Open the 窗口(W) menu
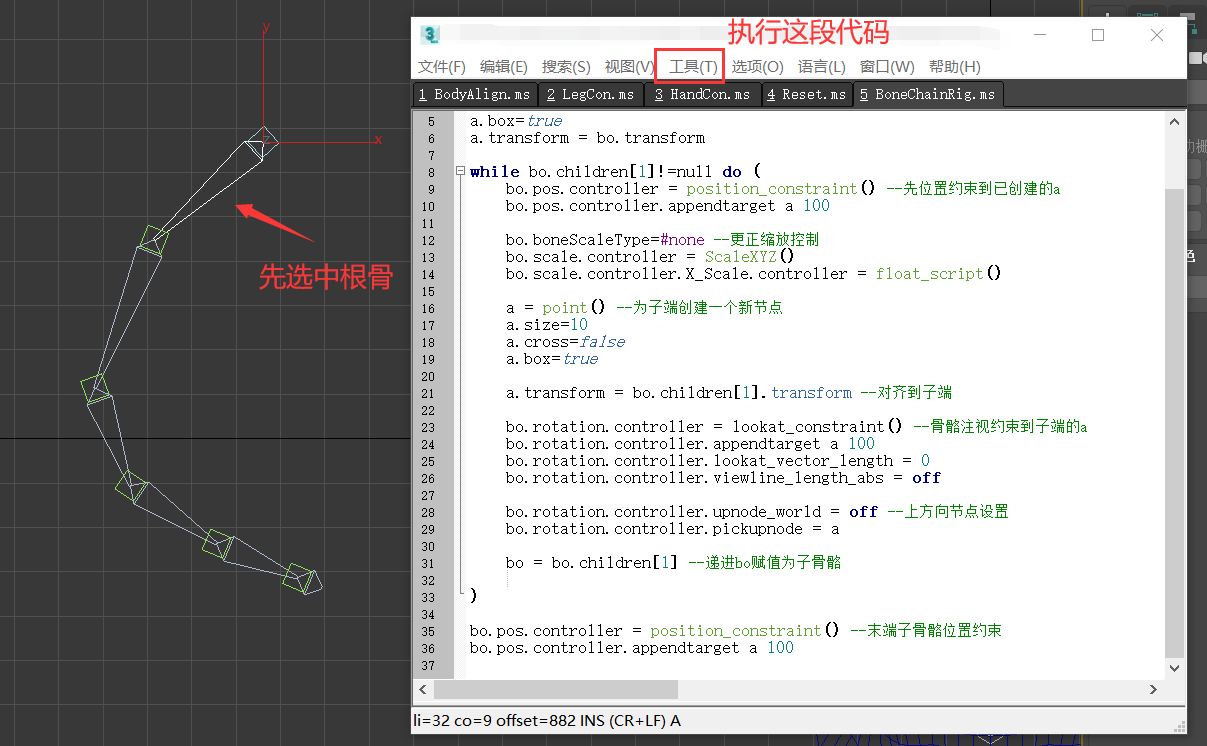Viewport: 1207px width, 746px height. pos(887,67)
